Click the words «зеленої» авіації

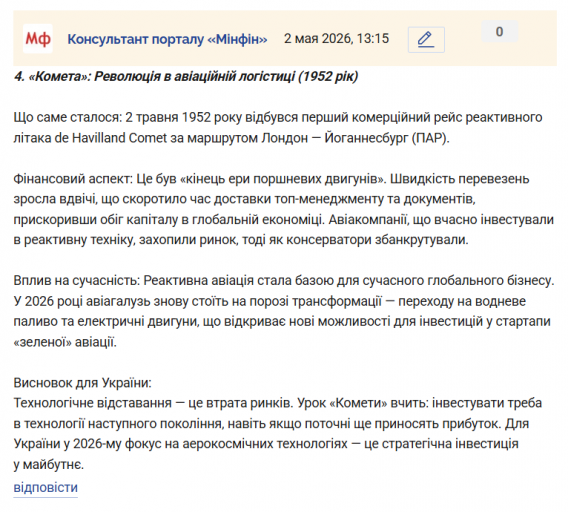pyautogui.click(x=65, y=342)
